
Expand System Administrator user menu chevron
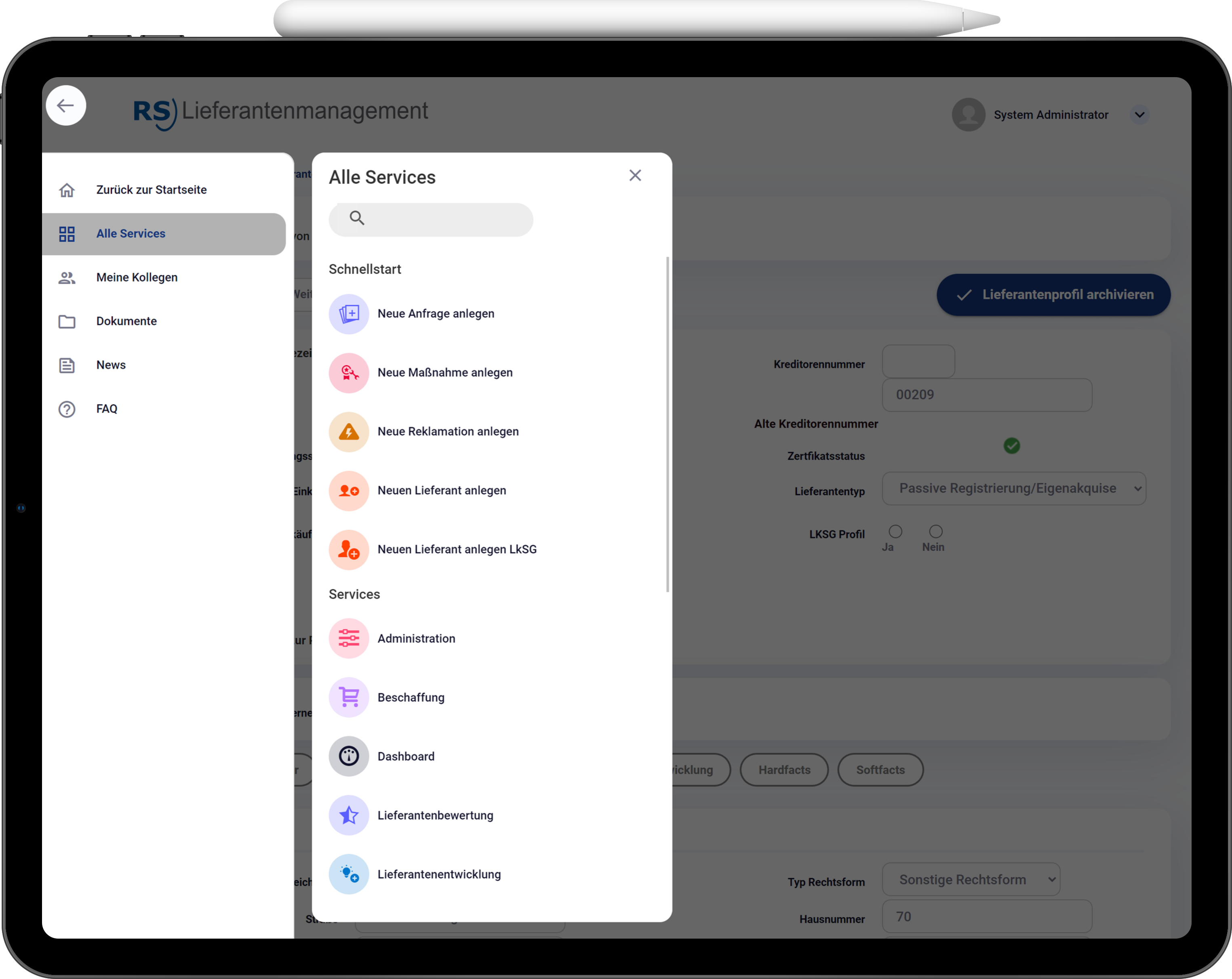[1139, 115]
